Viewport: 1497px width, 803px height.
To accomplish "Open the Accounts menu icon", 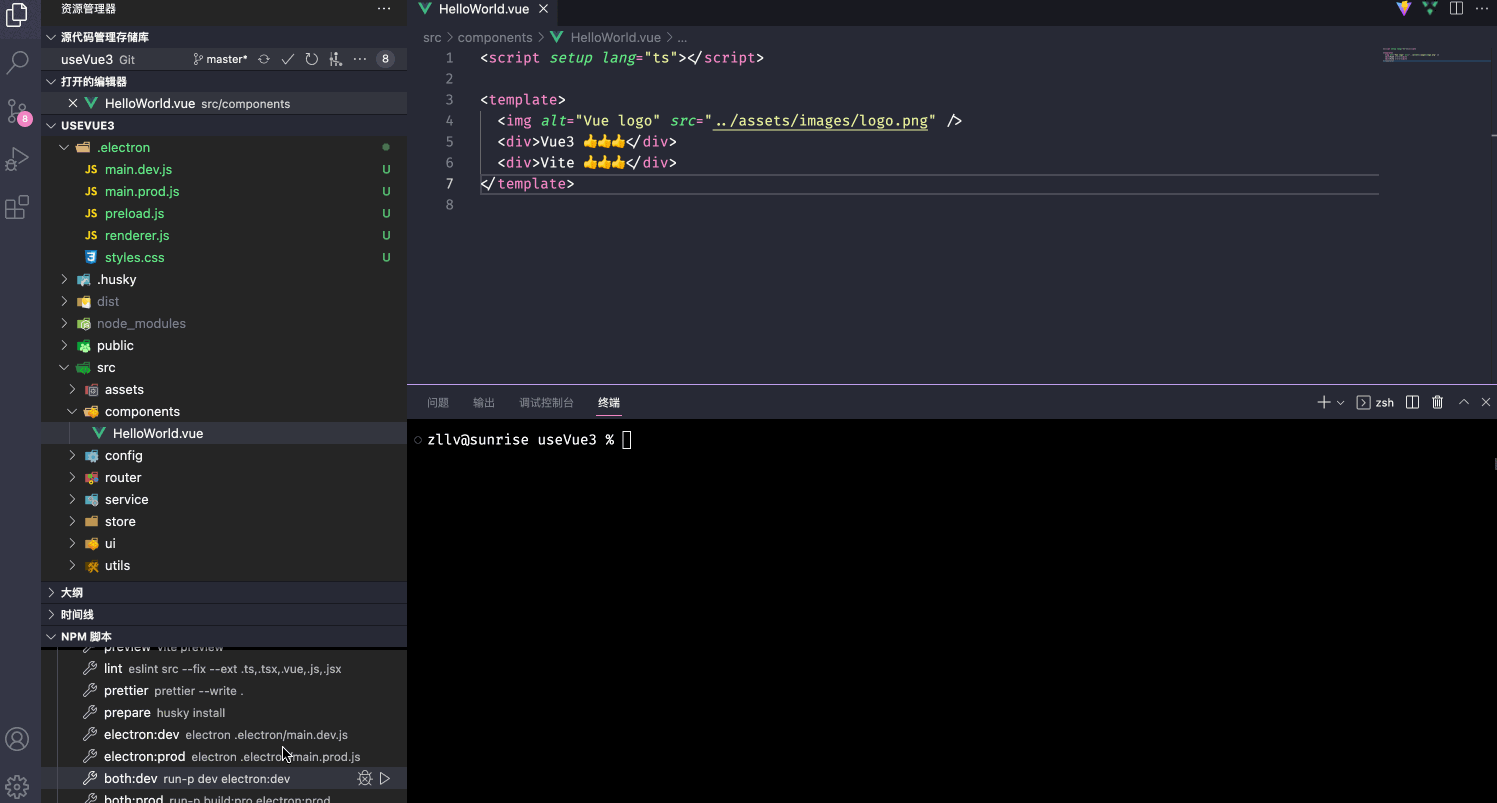I will [17, 739].
